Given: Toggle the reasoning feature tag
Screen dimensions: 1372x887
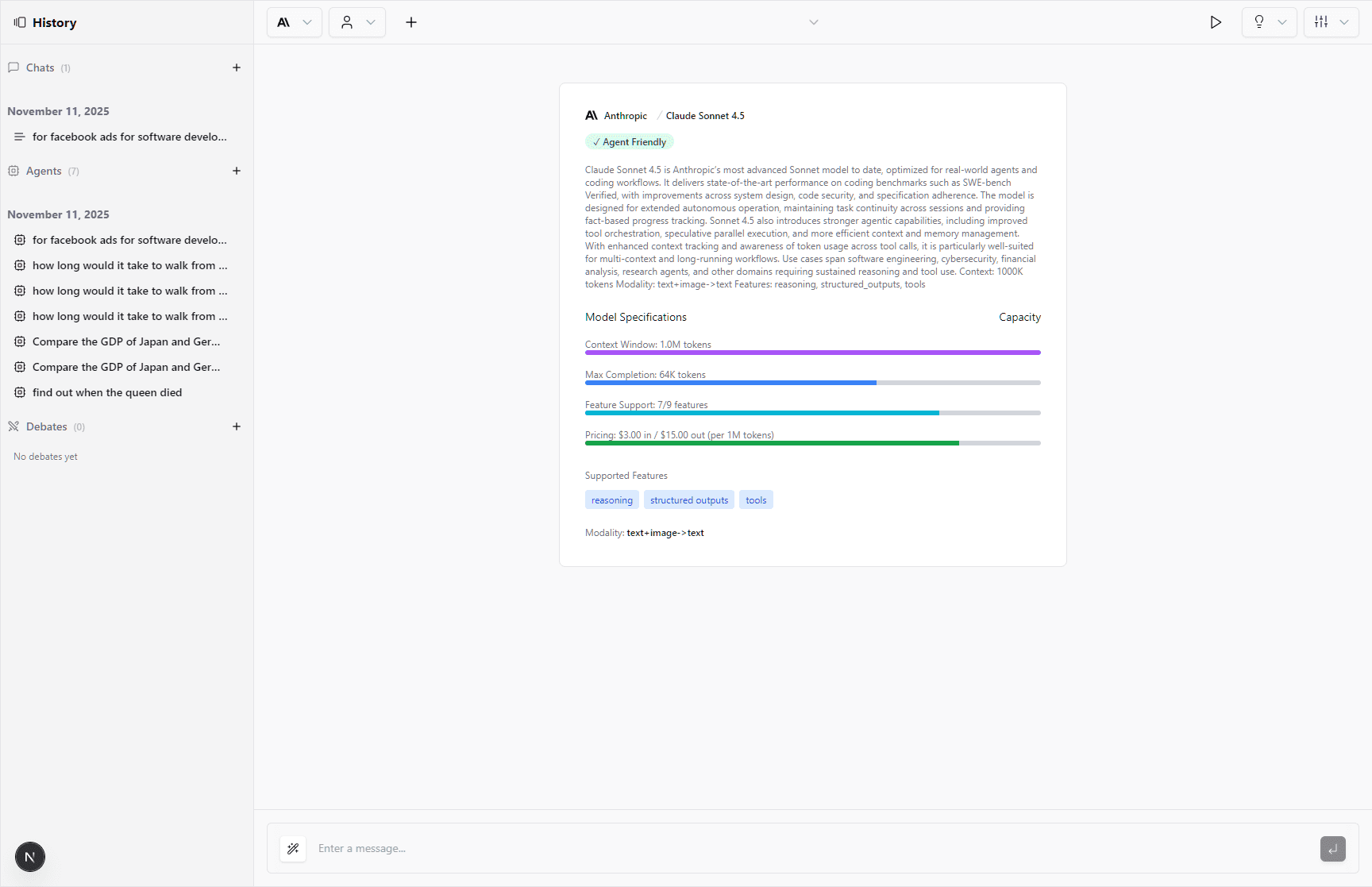Looking at the screenshot, I should (x=611, y=499).
